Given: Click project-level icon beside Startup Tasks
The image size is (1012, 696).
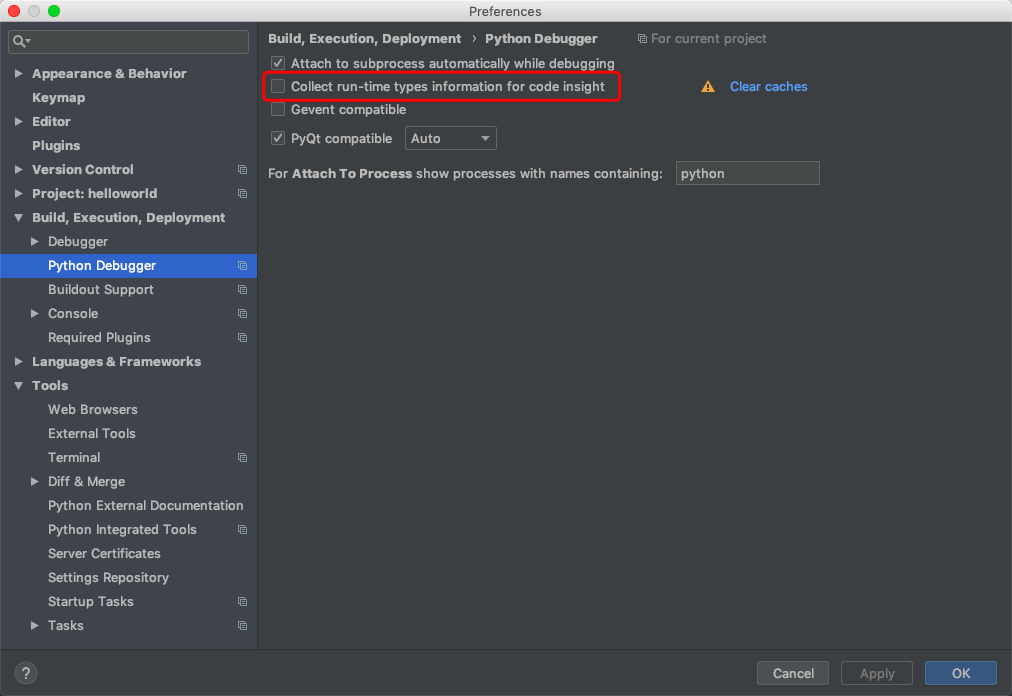Looking at the screenshot, I should tap(243, 602).
